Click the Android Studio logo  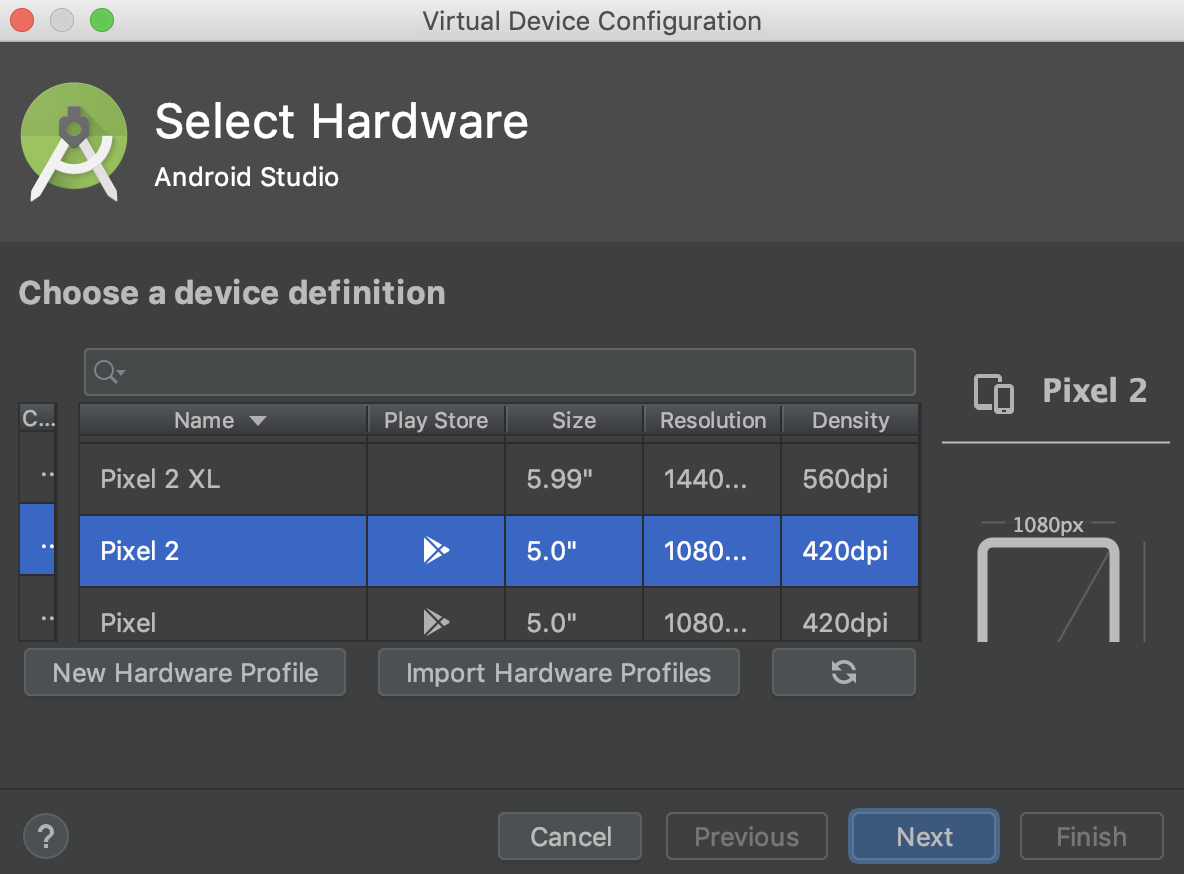(74, 142)
